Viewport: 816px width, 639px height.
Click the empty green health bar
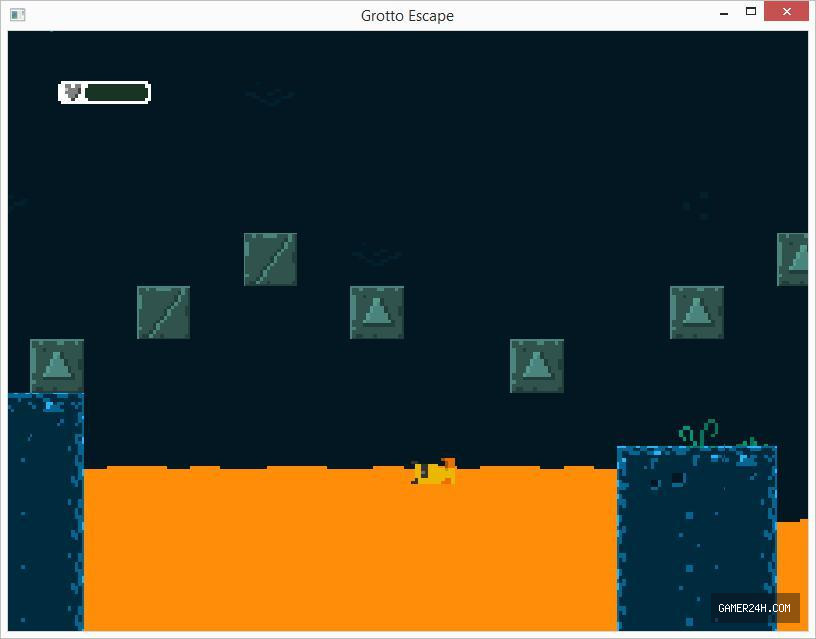pyautogui.click(x=117, y=93)
